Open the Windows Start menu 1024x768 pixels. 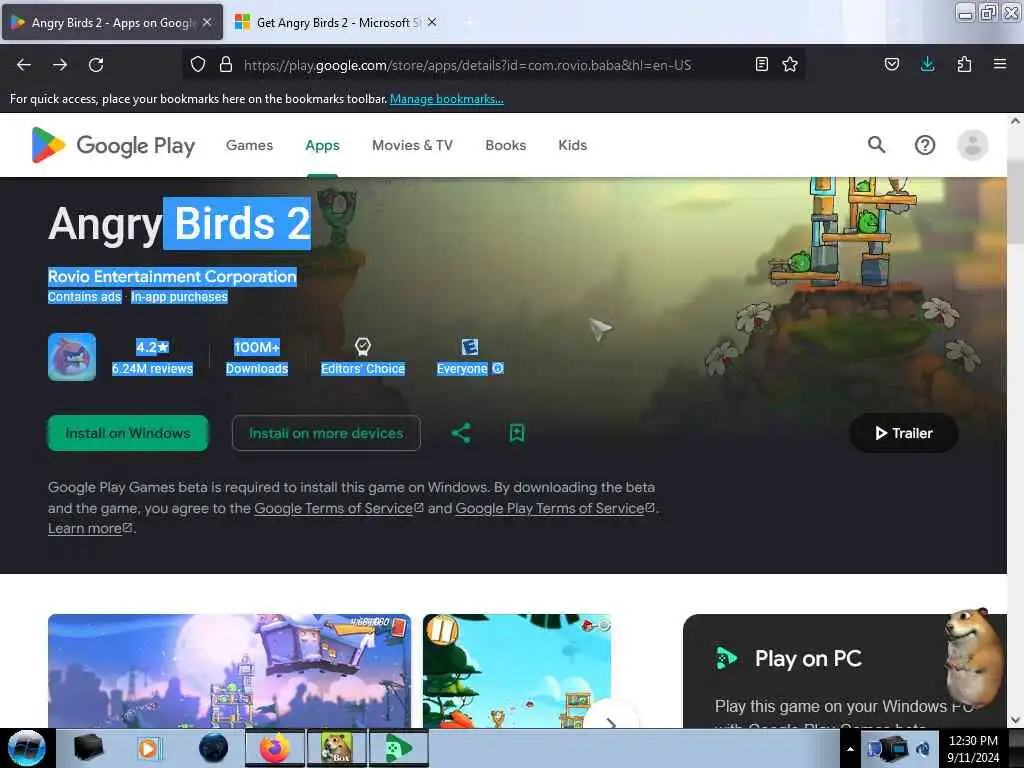[26, 748]
